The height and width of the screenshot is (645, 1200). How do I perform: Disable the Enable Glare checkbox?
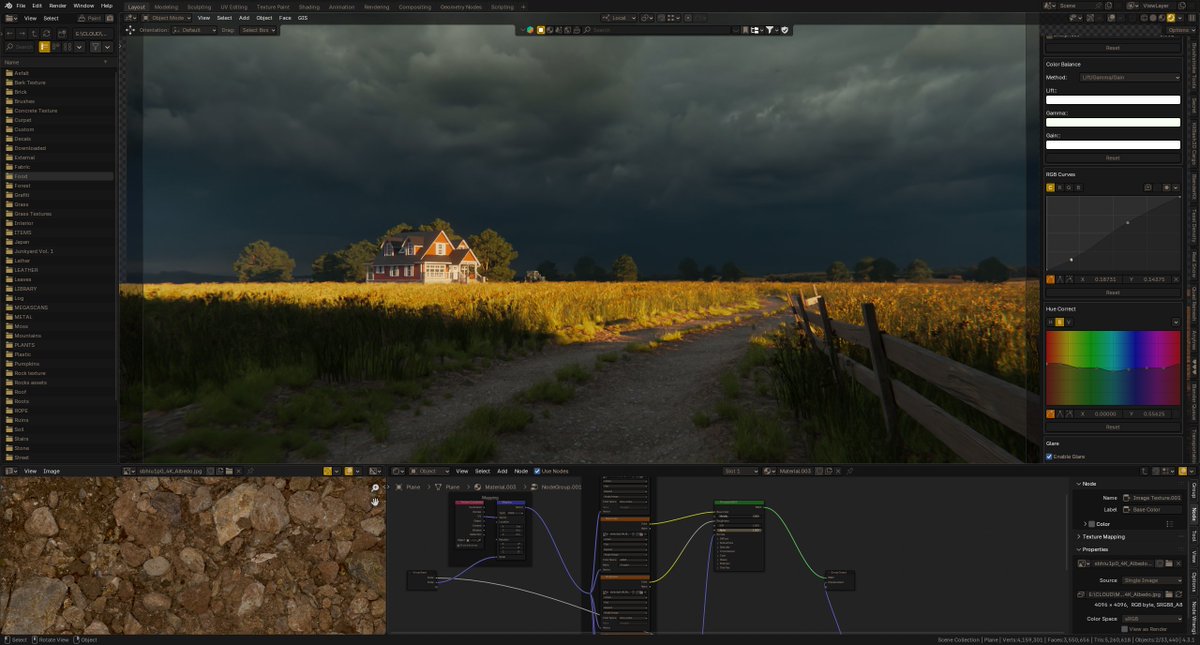(x=1049, y=456)
